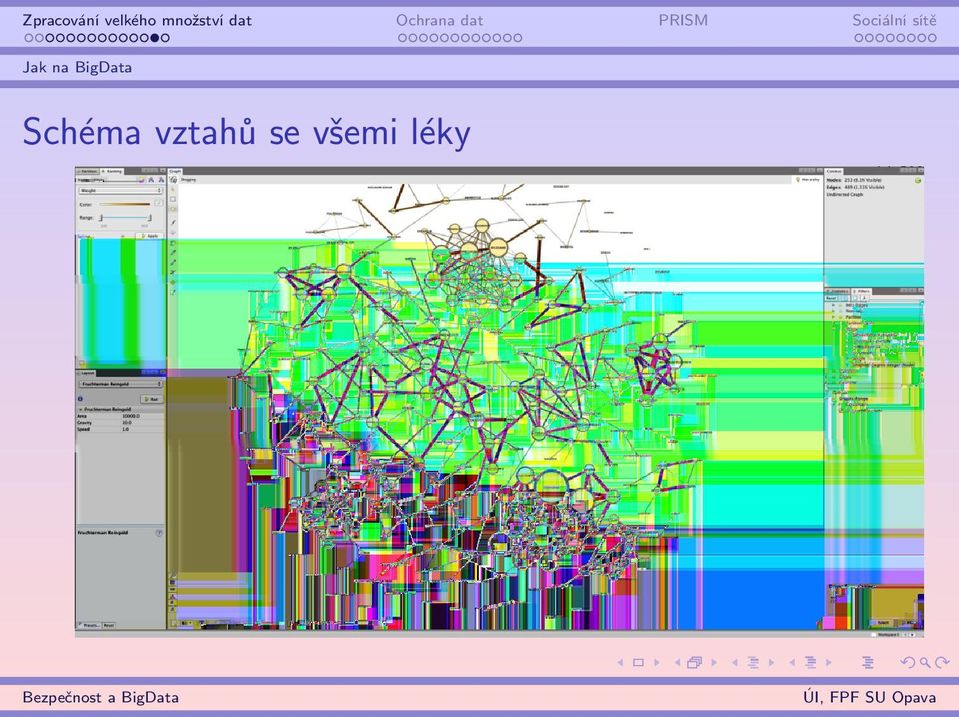Select the Direct selection arrow tool
This screenshot has height=717, width=959.
coord(173,190)
